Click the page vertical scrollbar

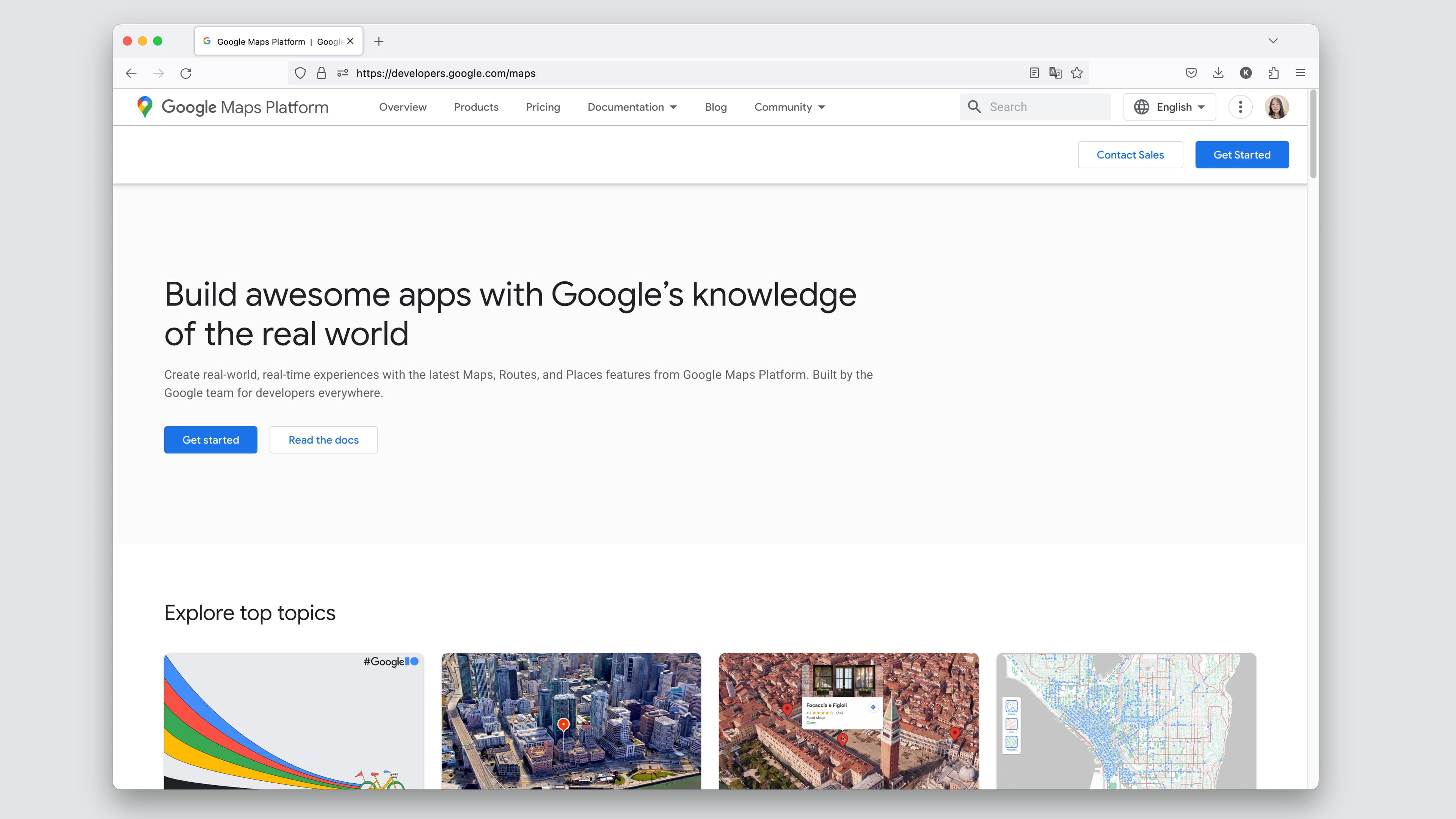tap(1313, 134)
